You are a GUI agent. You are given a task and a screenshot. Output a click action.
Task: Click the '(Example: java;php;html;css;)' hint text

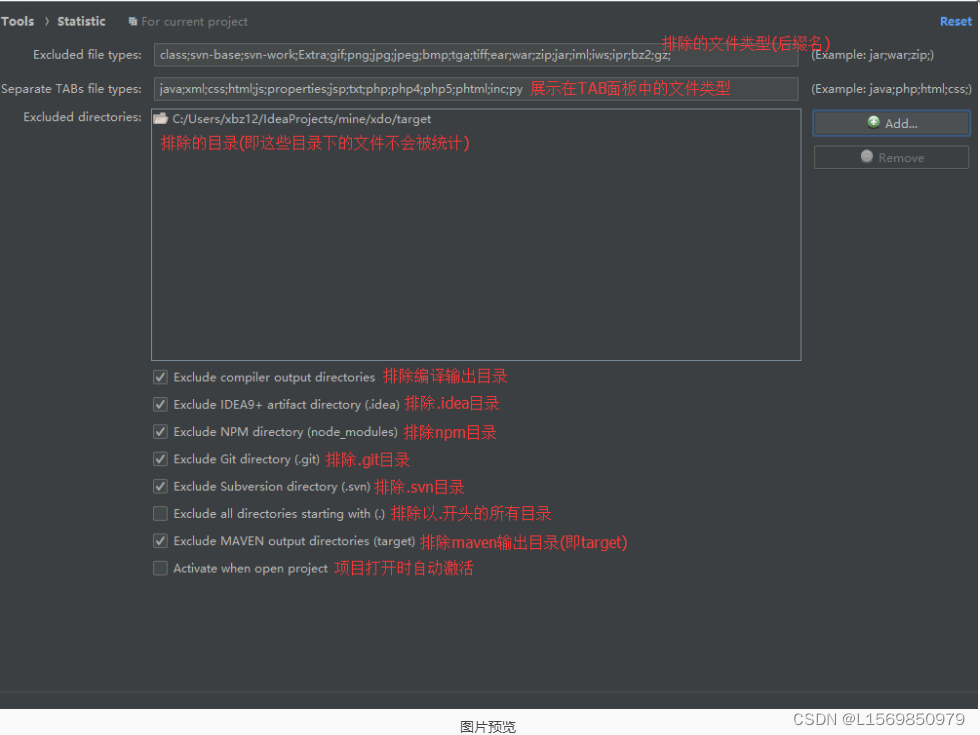[891, 89]
